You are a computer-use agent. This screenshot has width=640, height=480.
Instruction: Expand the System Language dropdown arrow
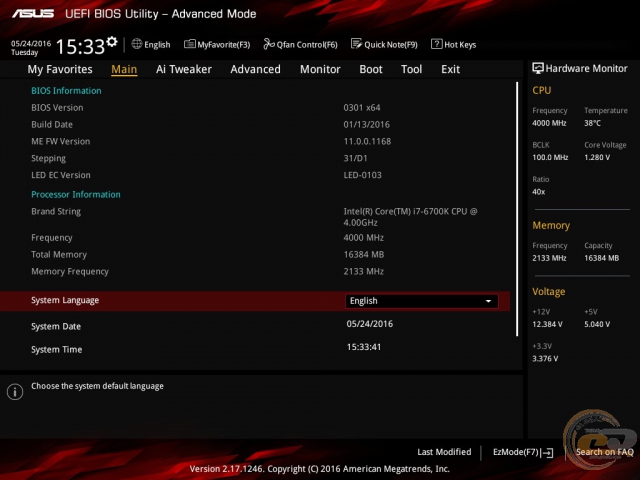488,301
